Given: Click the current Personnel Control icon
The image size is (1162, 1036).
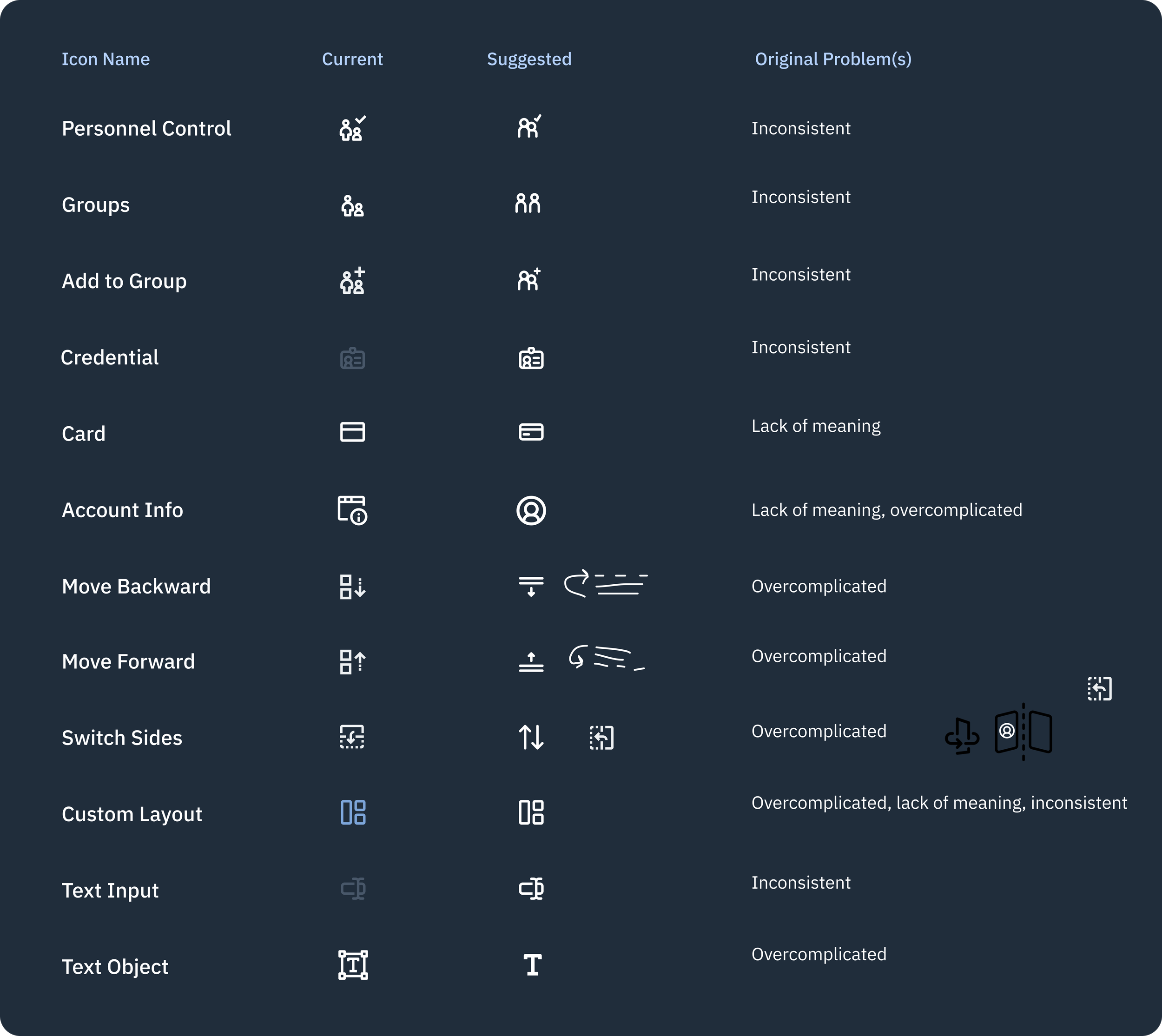Looking at the screenshot, I should point(352,129).
